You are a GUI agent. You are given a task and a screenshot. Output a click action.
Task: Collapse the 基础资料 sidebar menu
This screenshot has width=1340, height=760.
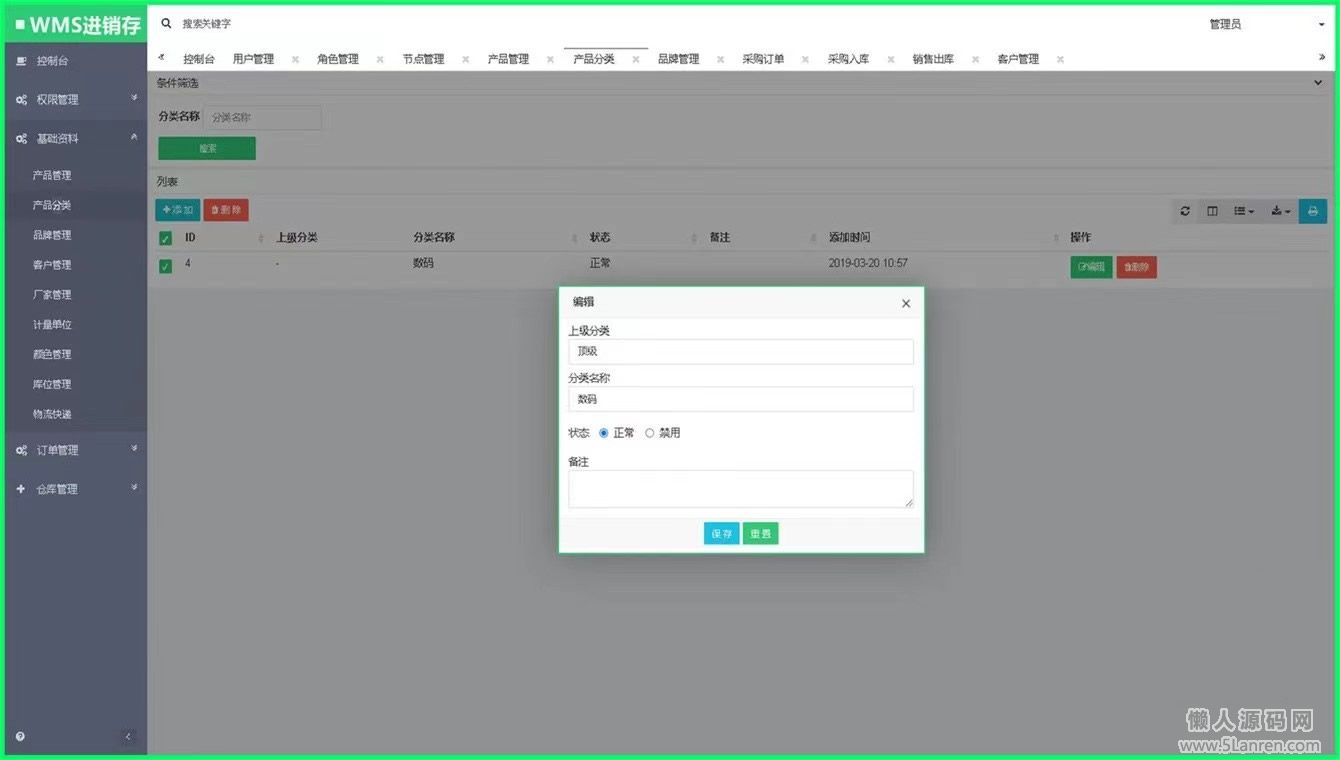coord(75,139)
